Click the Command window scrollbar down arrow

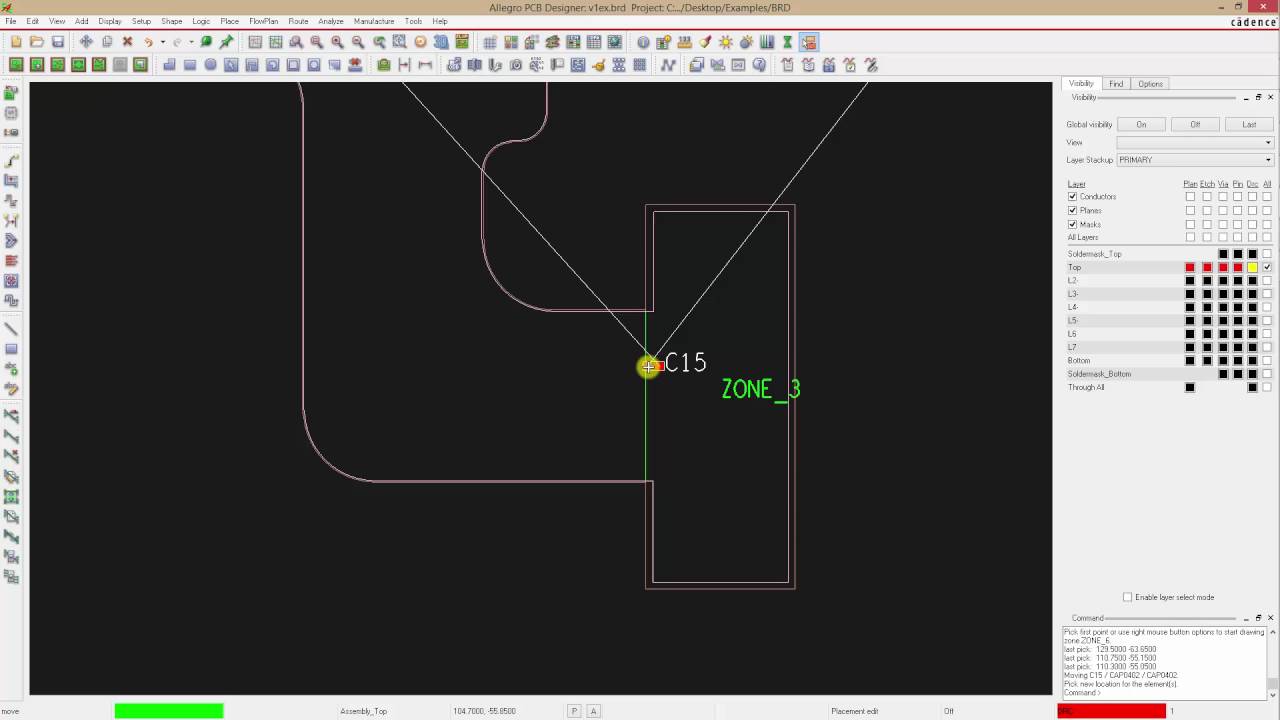pos(1273,693)
